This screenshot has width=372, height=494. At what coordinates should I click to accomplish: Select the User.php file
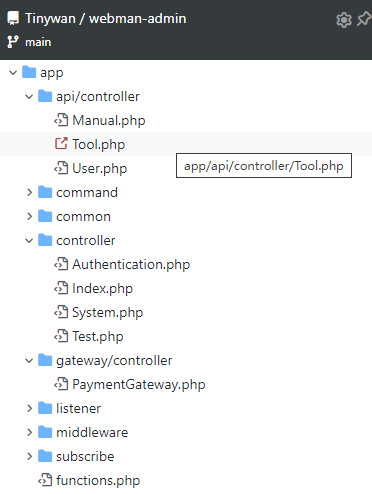[x=100, y=168]
